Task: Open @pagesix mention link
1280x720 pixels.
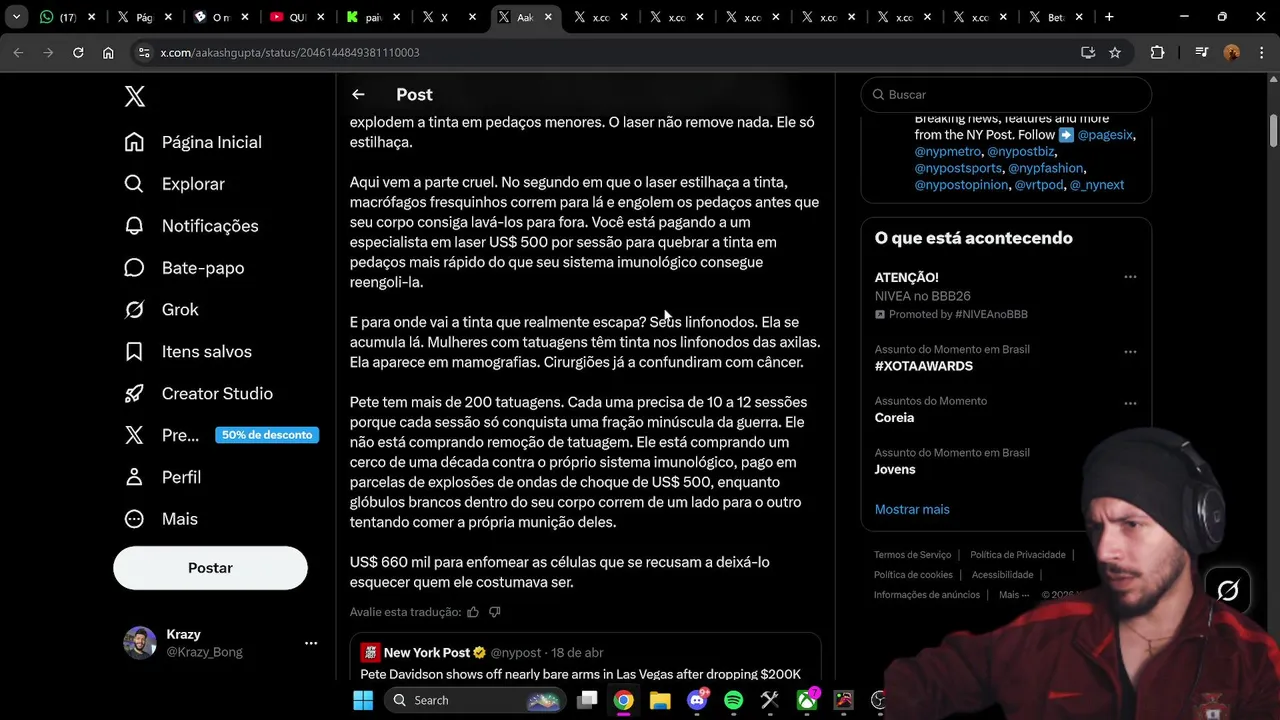Action: 1105,135
